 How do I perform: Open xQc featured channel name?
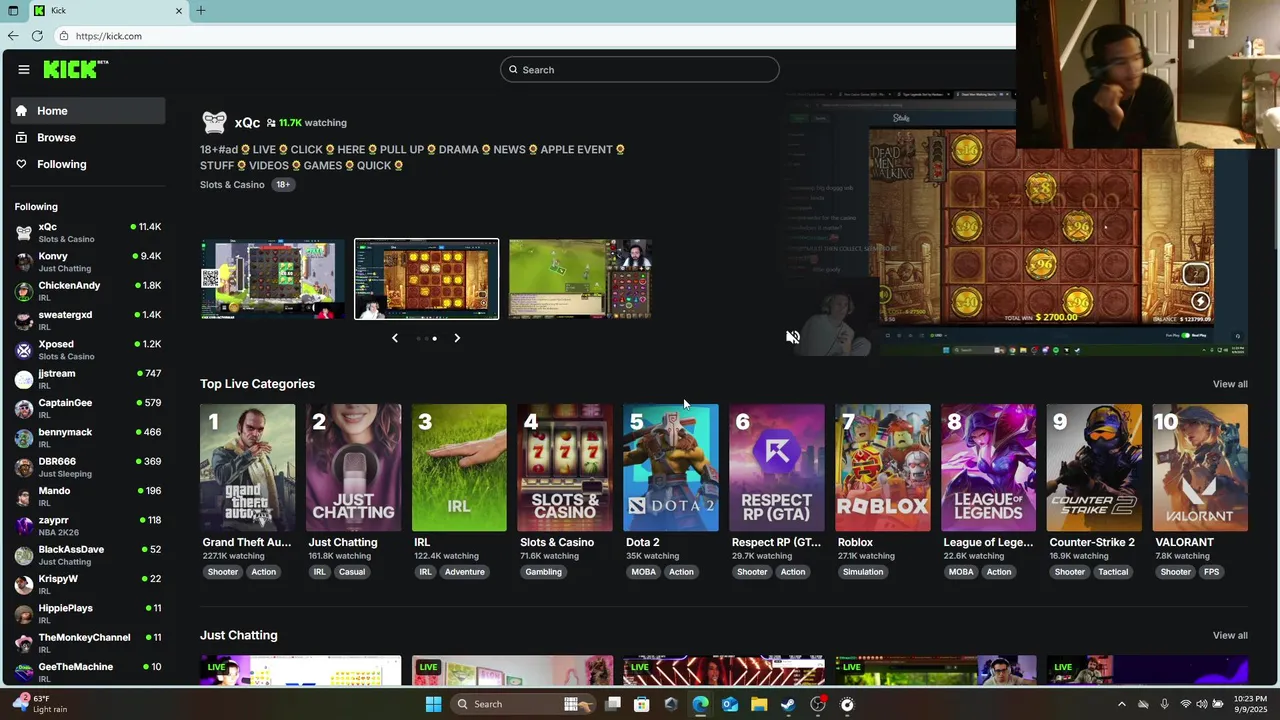tap(247, 123)
